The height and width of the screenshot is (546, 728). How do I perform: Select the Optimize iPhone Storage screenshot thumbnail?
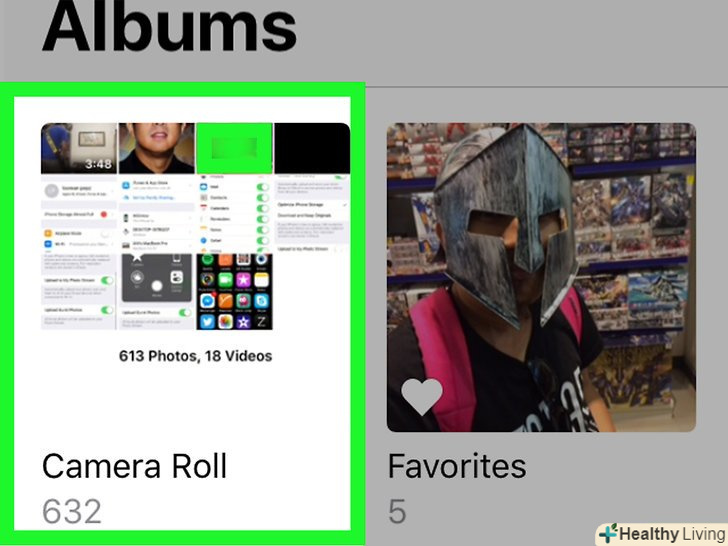point(312,214)
